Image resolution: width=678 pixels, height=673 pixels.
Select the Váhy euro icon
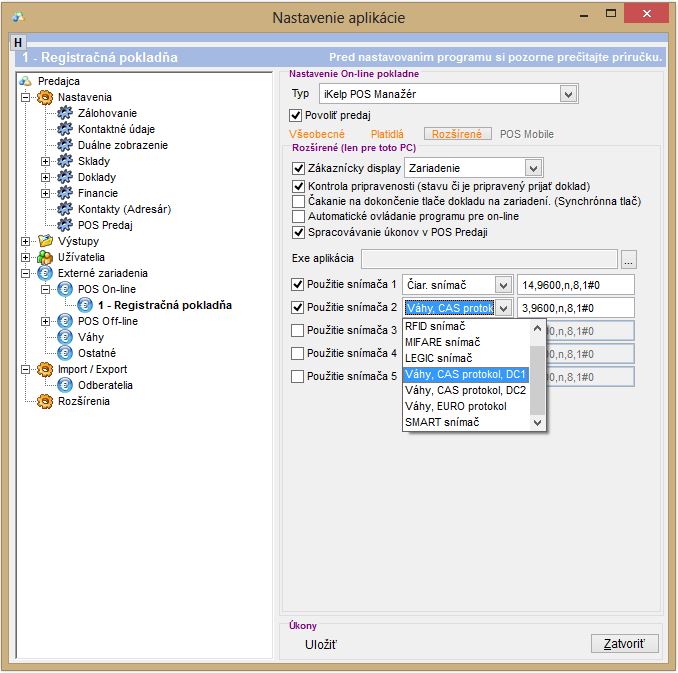pyautogui.click(x=65, y=337)
